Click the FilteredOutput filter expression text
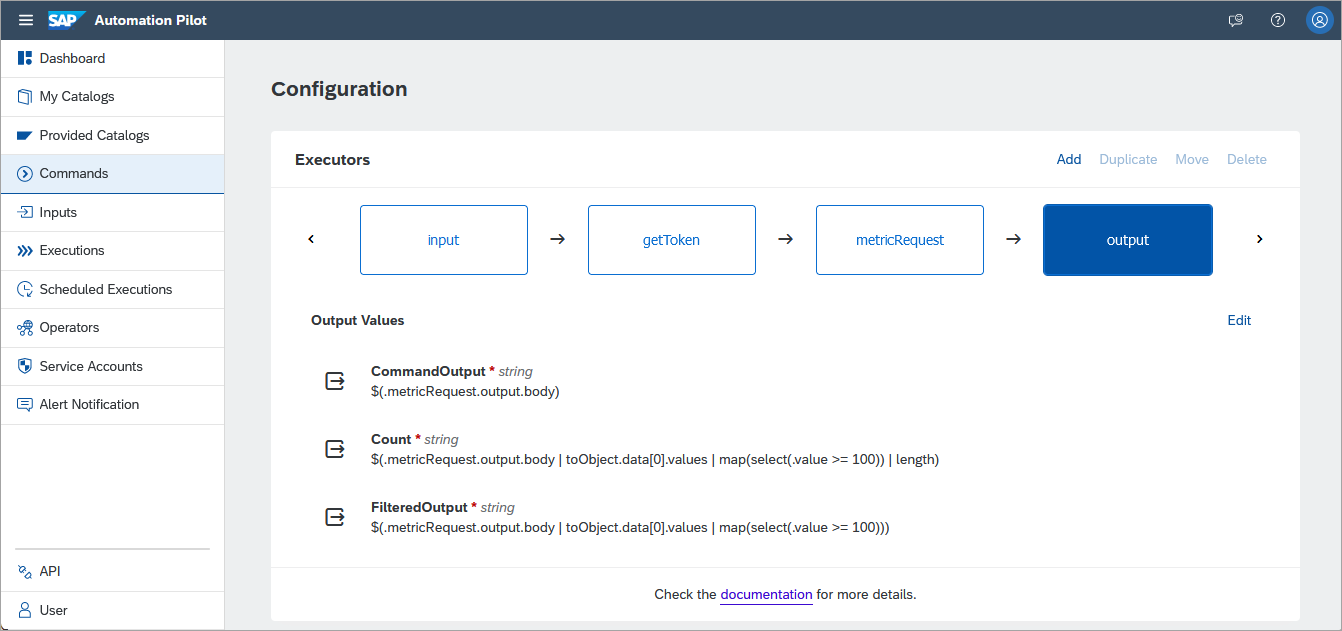Image resolution: width=1342 pixels, height=631 pixels. click(630, 528)
